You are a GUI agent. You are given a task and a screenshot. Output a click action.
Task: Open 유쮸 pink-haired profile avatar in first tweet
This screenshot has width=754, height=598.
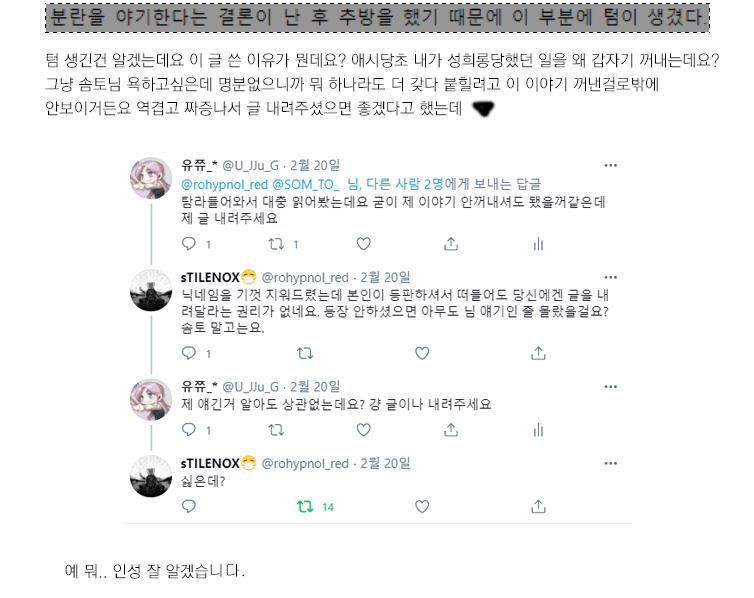click(151, 178)
